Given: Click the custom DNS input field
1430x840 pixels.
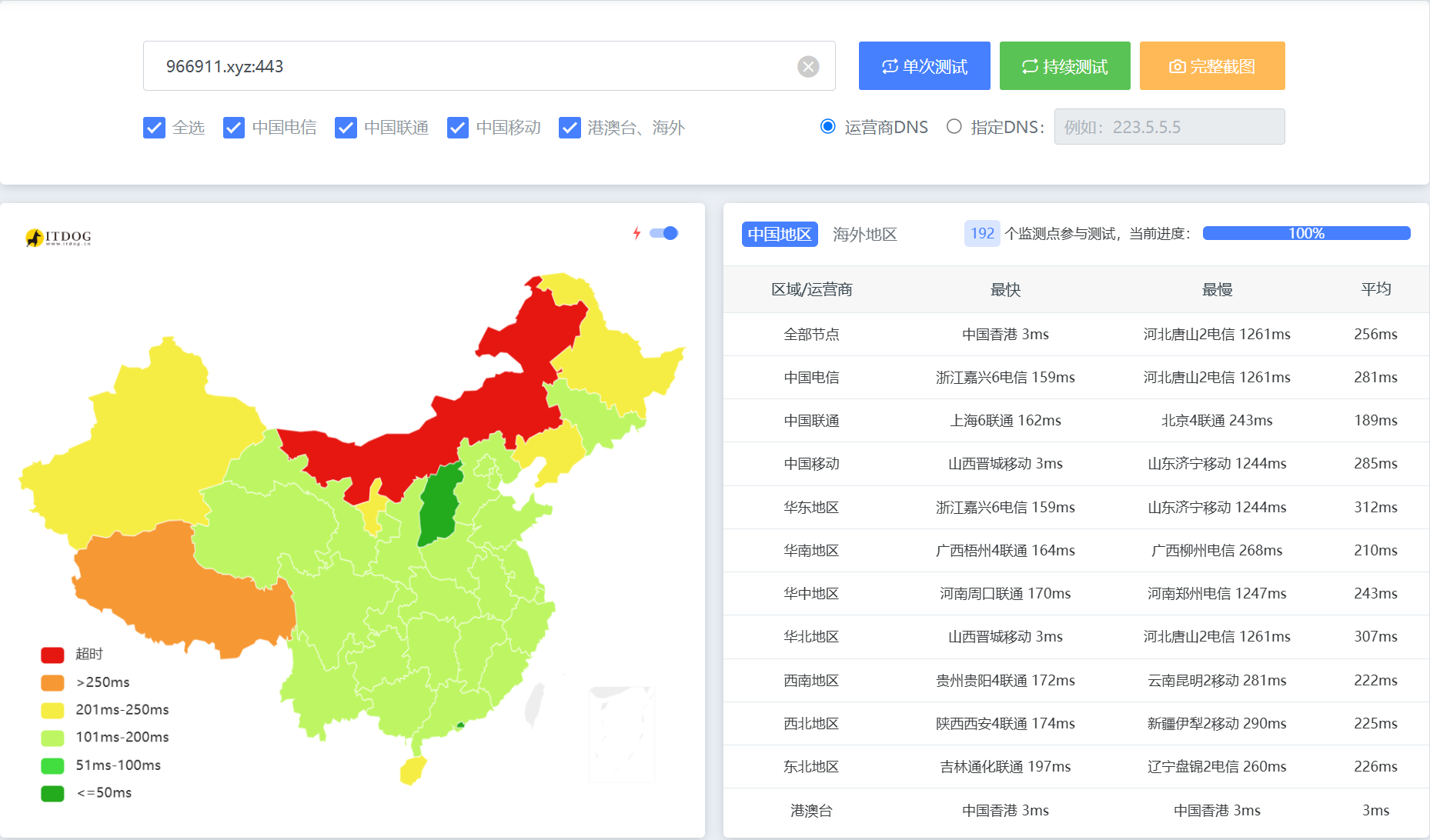Looking at the screenshot, I should 1169,127.
